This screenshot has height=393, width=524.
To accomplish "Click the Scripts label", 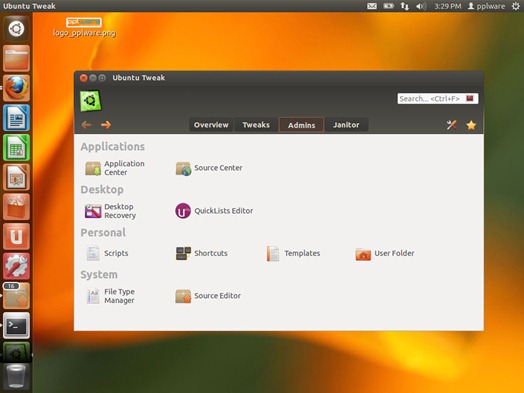I will pos(116,253).
